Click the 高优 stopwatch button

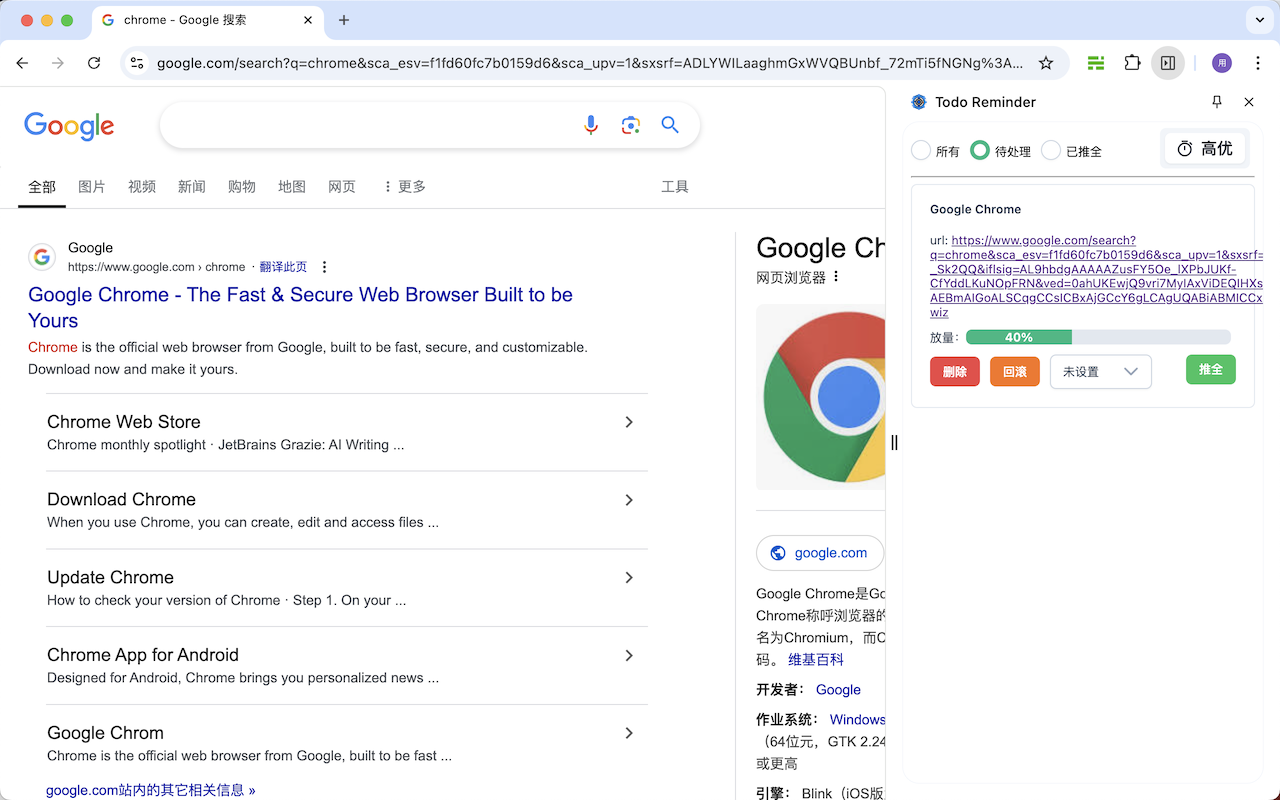pos(1204,148)
